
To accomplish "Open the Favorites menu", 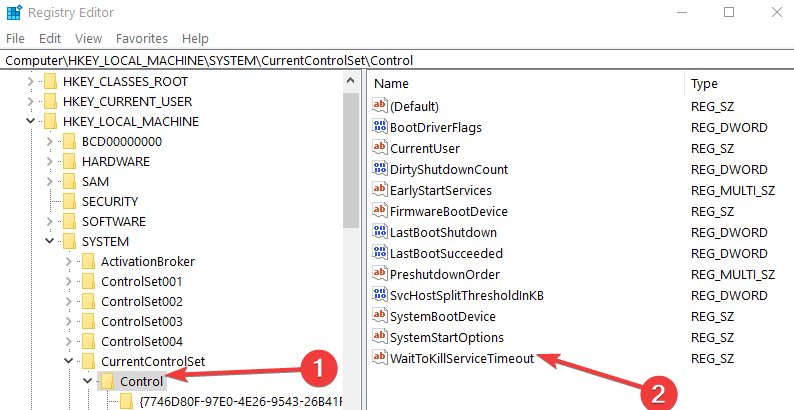I will (x=142, y=38).
